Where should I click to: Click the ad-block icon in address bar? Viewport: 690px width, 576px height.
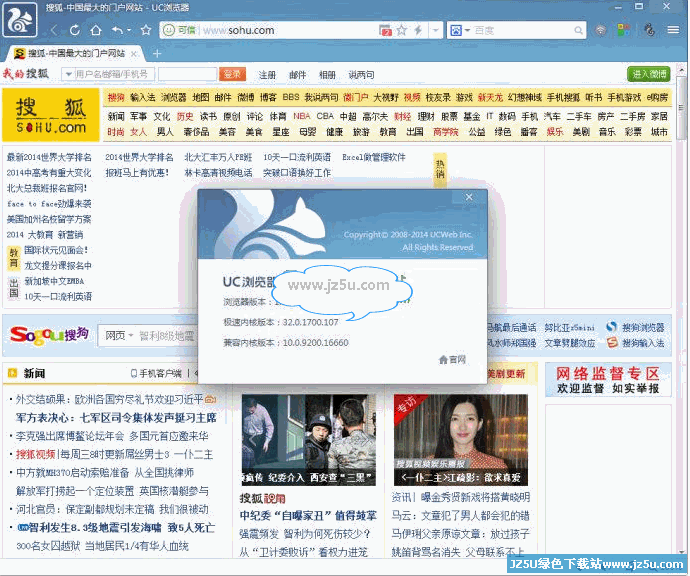pos(385,30)
